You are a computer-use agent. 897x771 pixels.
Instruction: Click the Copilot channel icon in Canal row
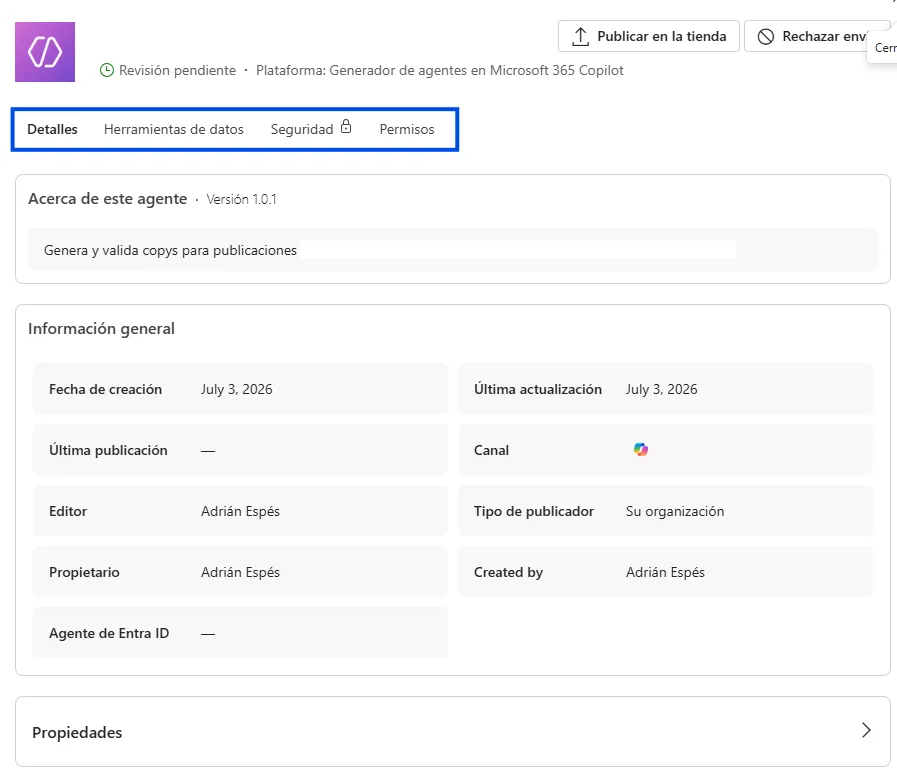641,450
